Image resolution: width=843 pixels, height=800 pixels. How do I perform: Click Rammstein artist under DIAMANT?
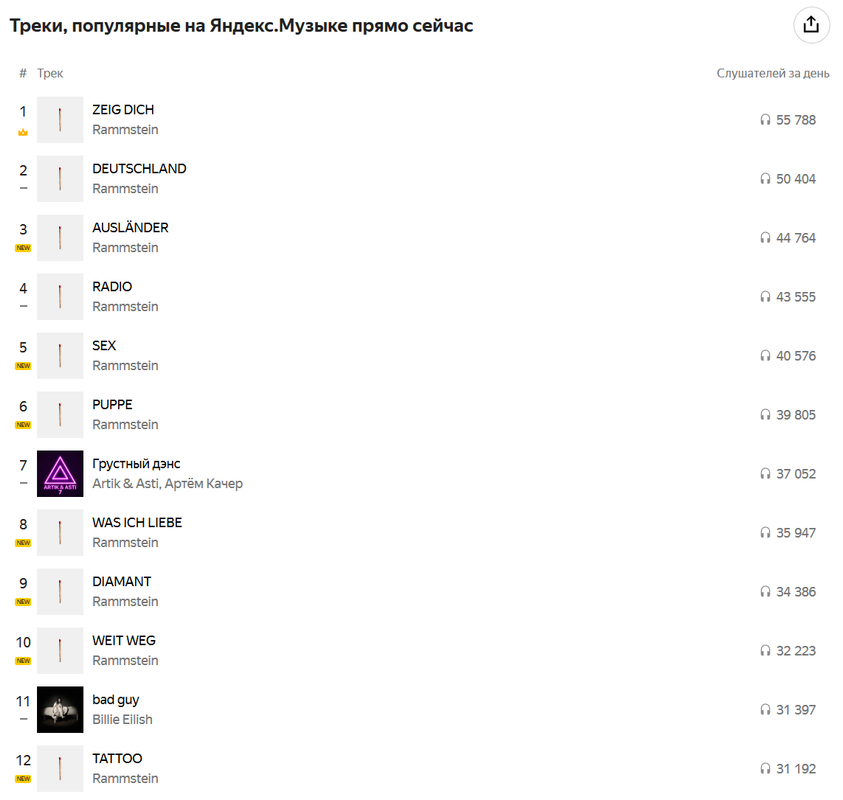point(125,602)
